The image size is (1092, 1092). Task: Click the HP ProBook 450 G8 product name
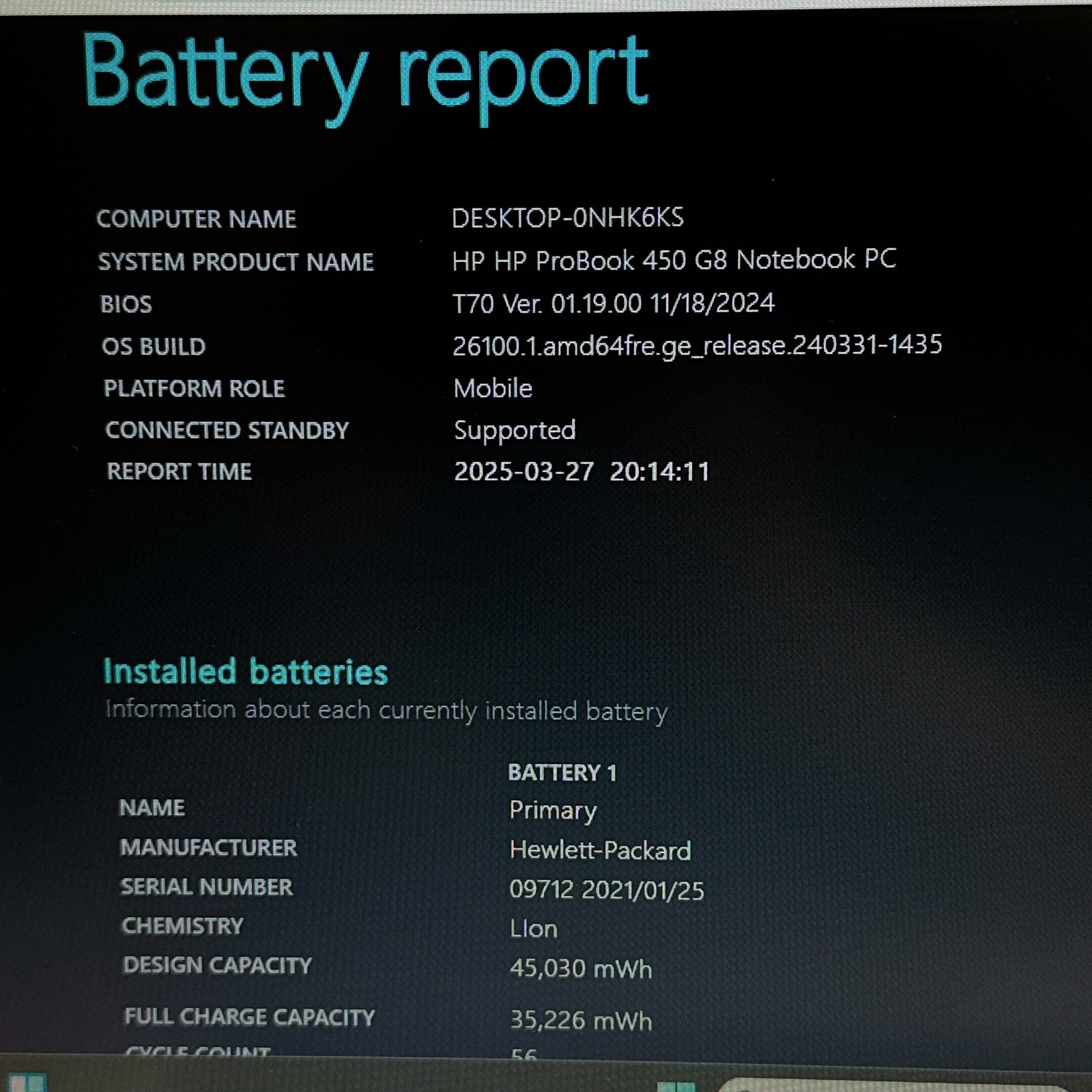(674, 260)
